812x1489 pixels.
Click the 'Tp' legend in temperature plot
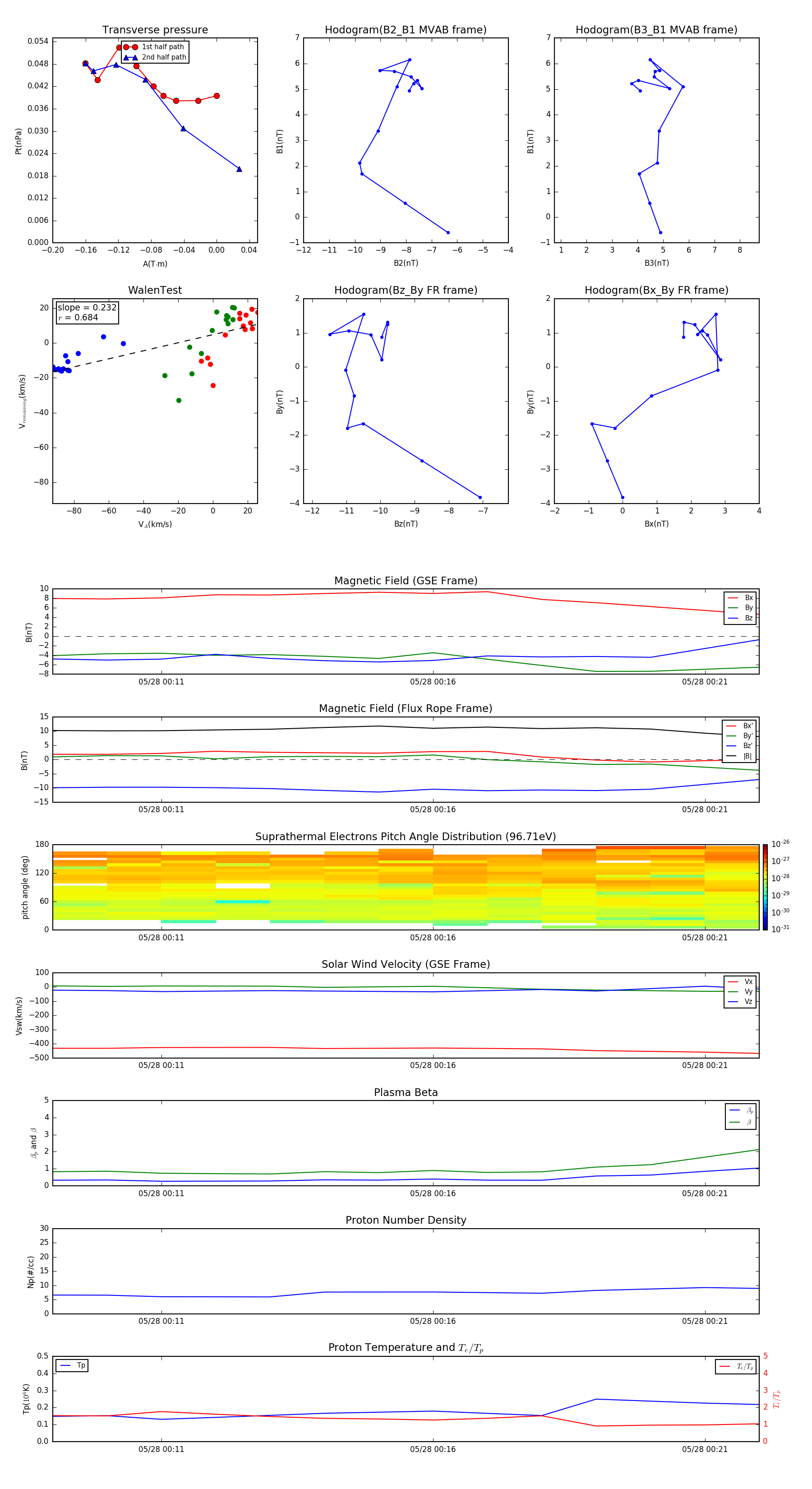(x=72, y=1365)
